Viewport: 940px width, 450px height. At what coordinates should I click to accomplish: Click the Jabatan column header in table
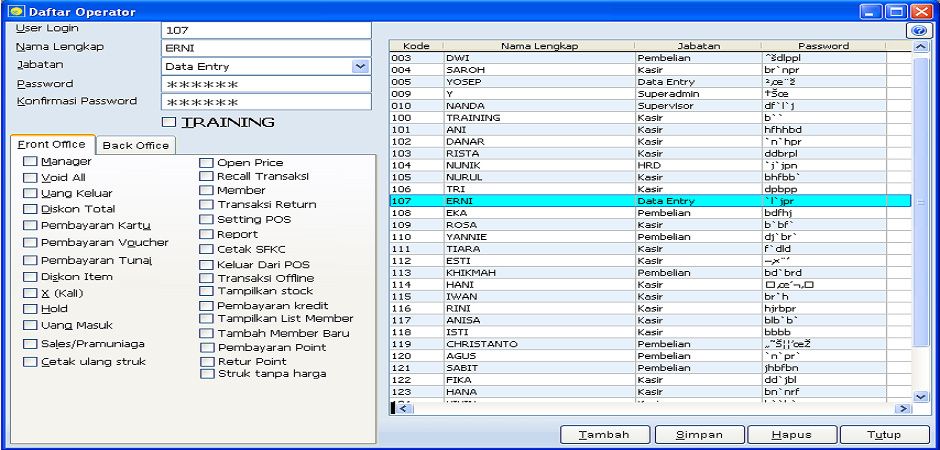point(698,46)
